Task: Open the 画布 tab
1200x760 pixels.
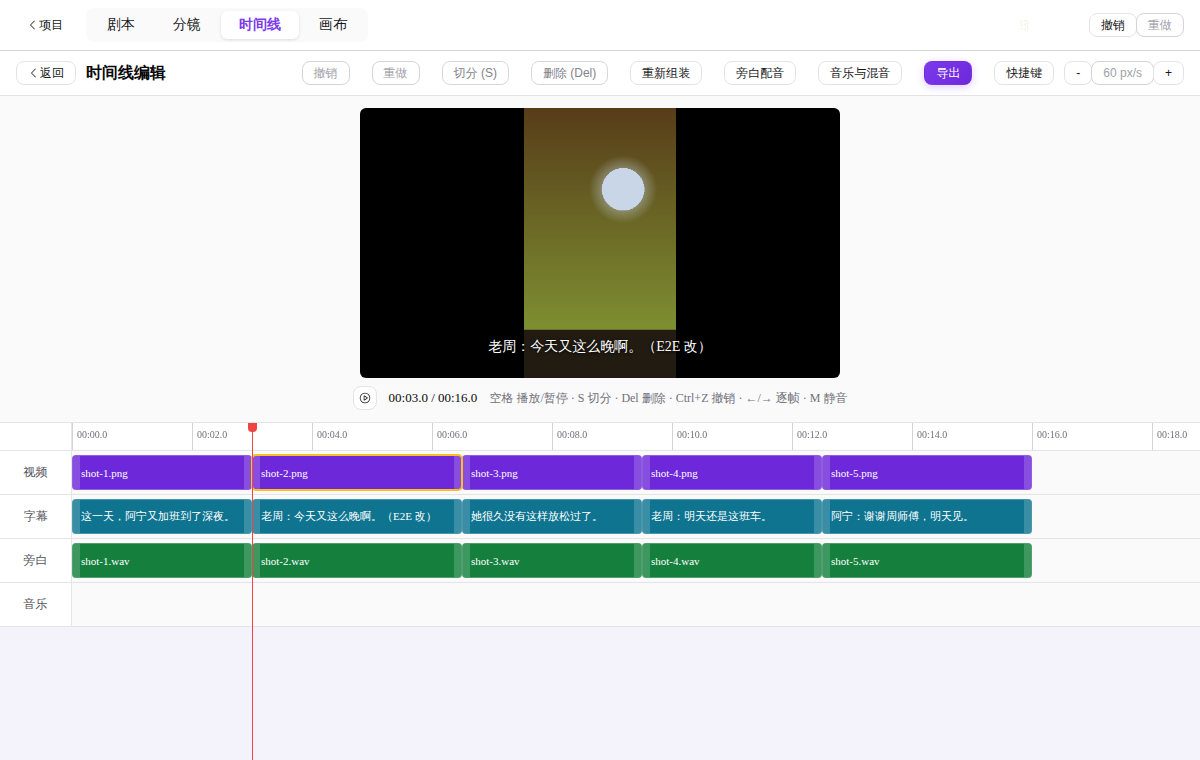Action: (333, 25)
